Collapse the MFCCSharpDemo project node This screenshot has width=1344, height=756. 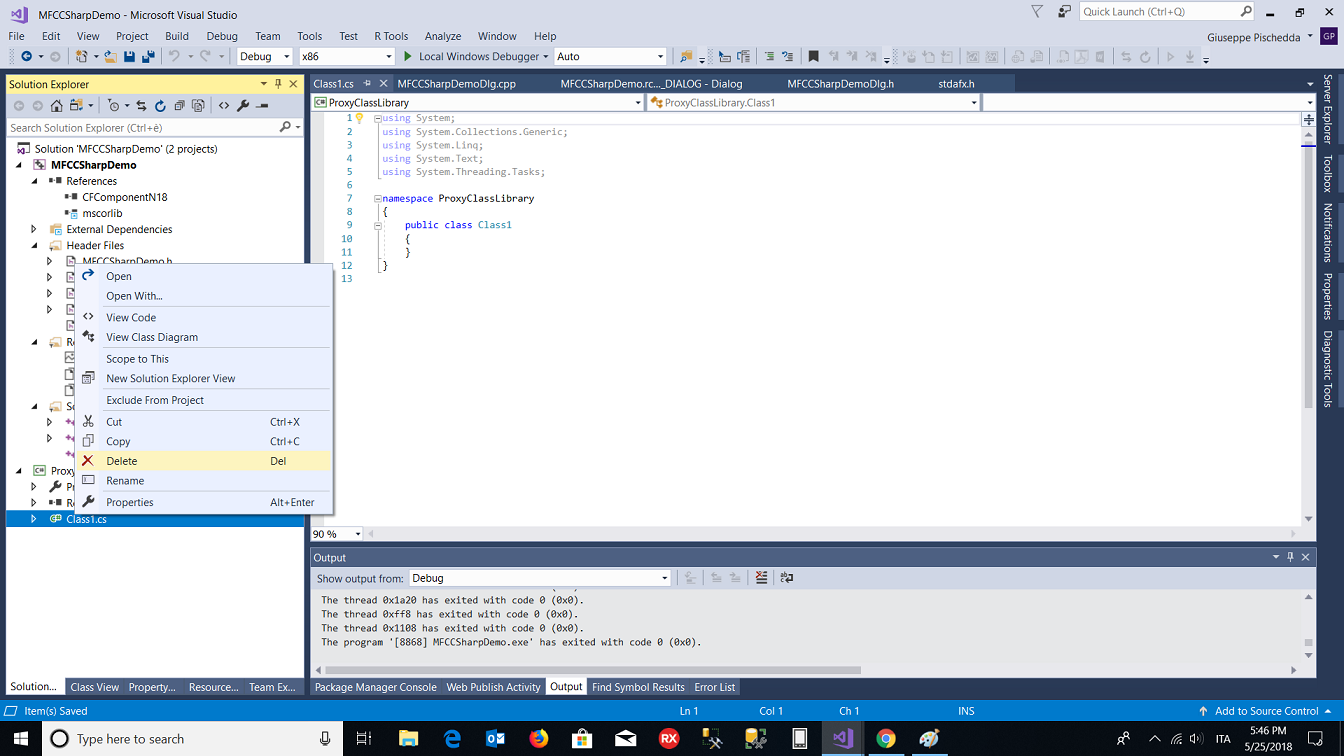pyautogui.click(x=19, y=165)
